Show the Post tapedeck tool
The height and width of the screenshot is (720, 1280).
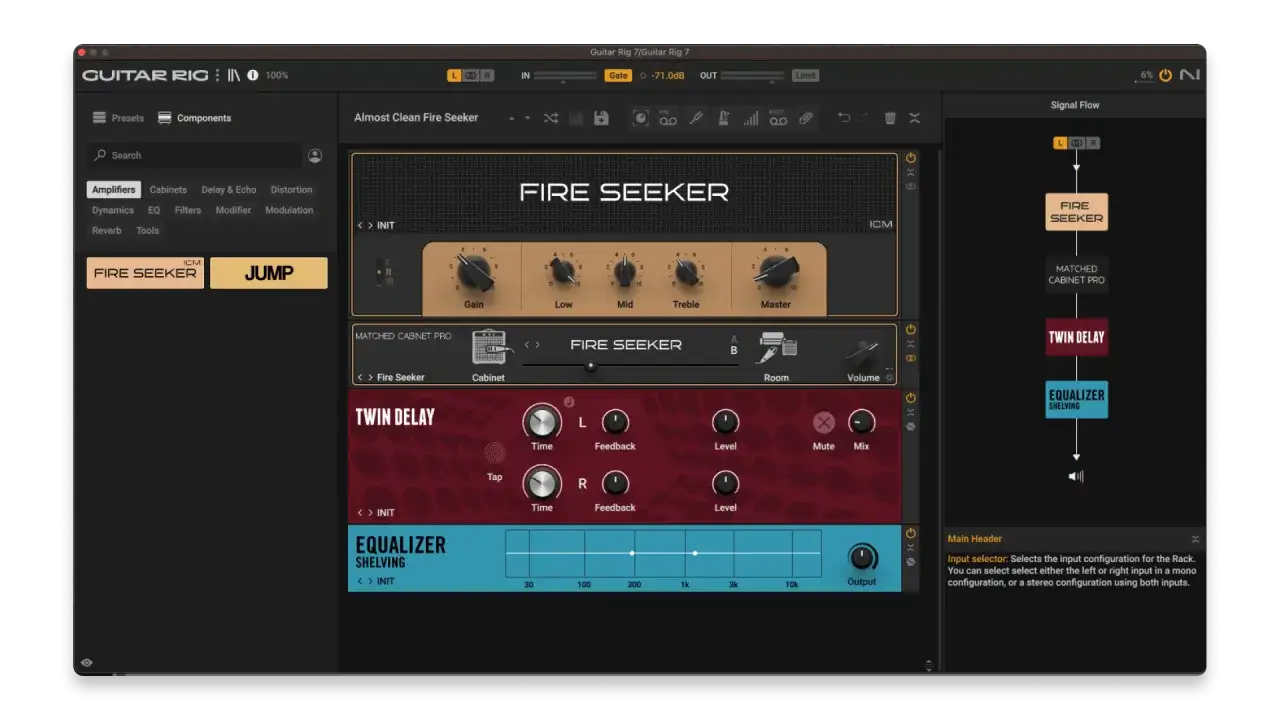777,118
